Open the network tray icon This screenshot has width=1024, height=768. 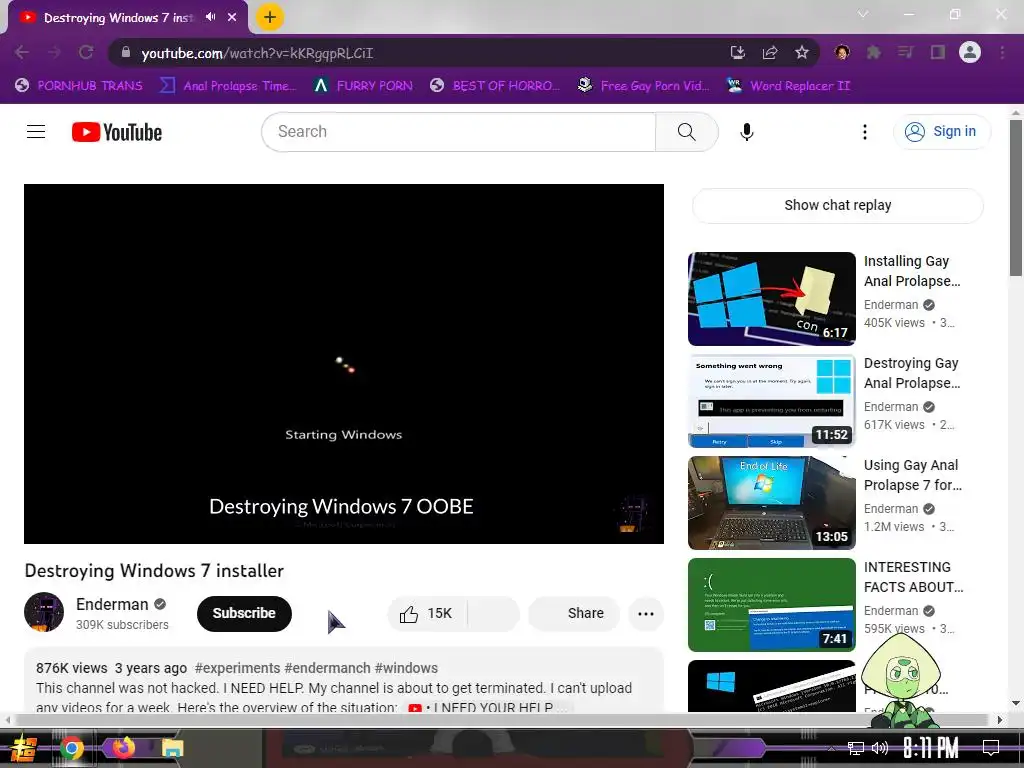pos(856,748)
